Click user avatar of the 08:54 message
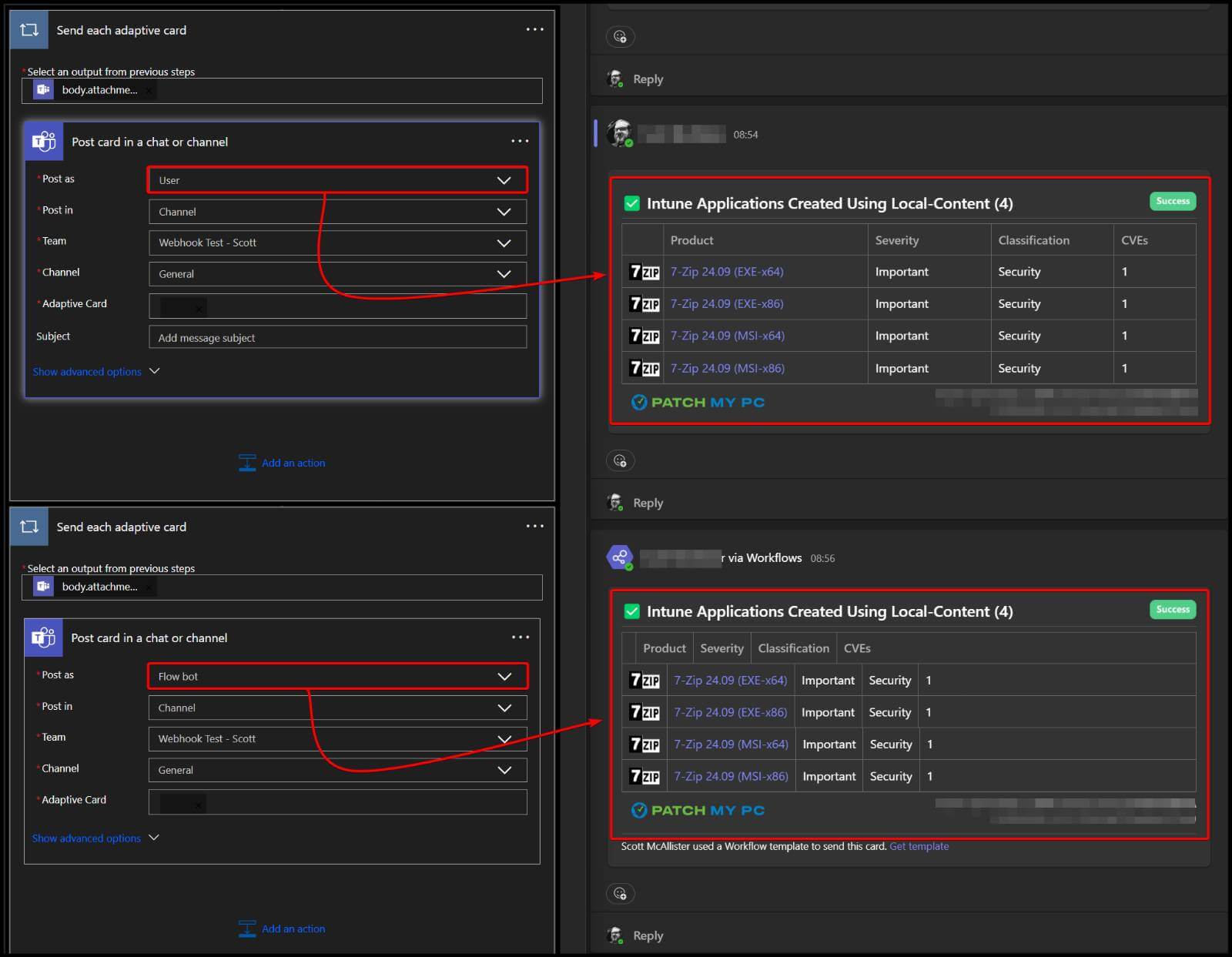 click(619, 133)
